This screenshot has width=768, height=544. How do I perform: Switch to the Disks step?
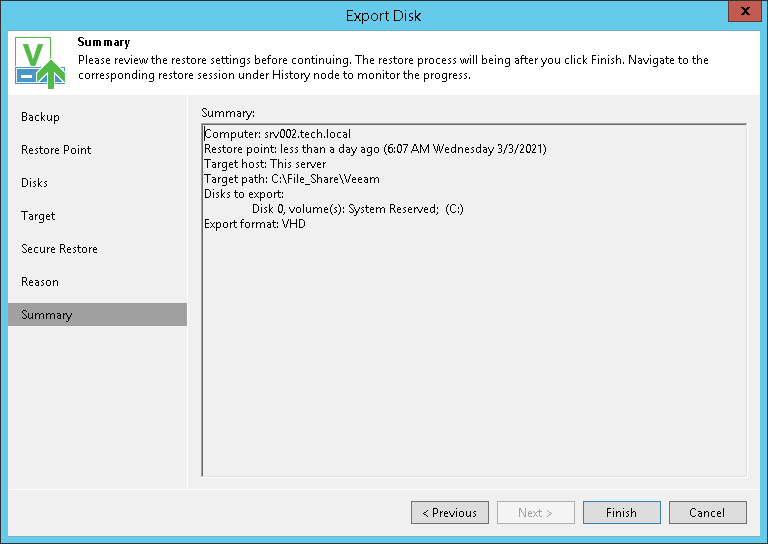coord(35,183)
